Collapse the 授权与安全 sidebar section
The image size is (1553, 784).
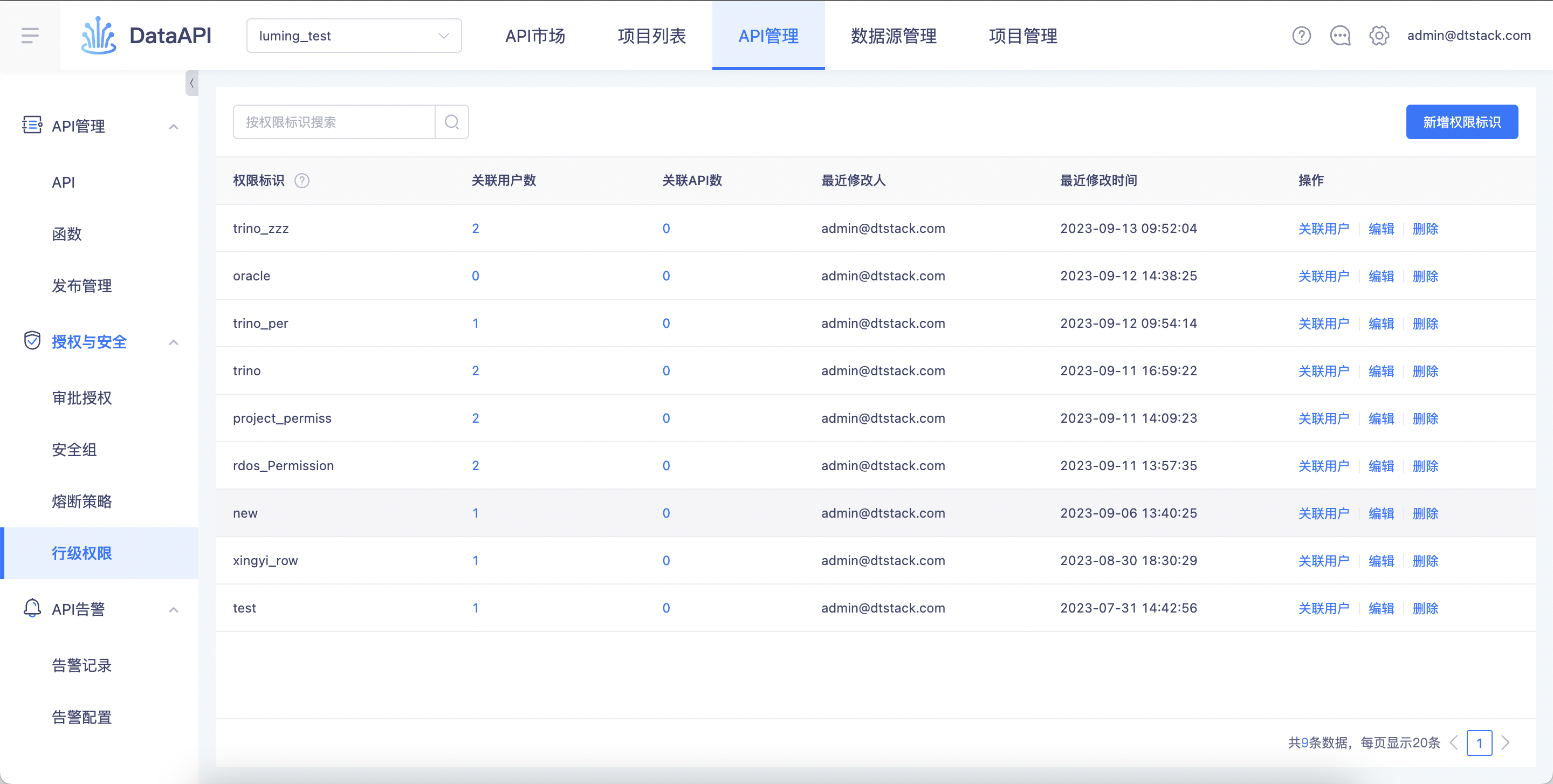coord(173,342)
